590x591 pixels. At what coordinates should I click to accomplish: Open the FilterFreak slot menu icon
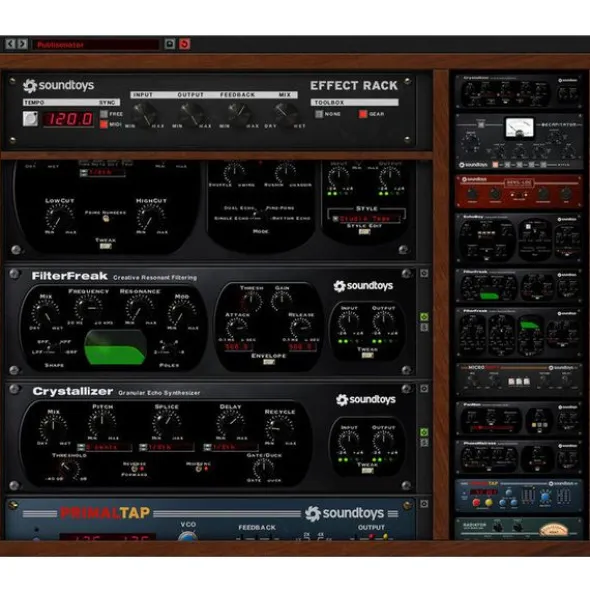424,273
